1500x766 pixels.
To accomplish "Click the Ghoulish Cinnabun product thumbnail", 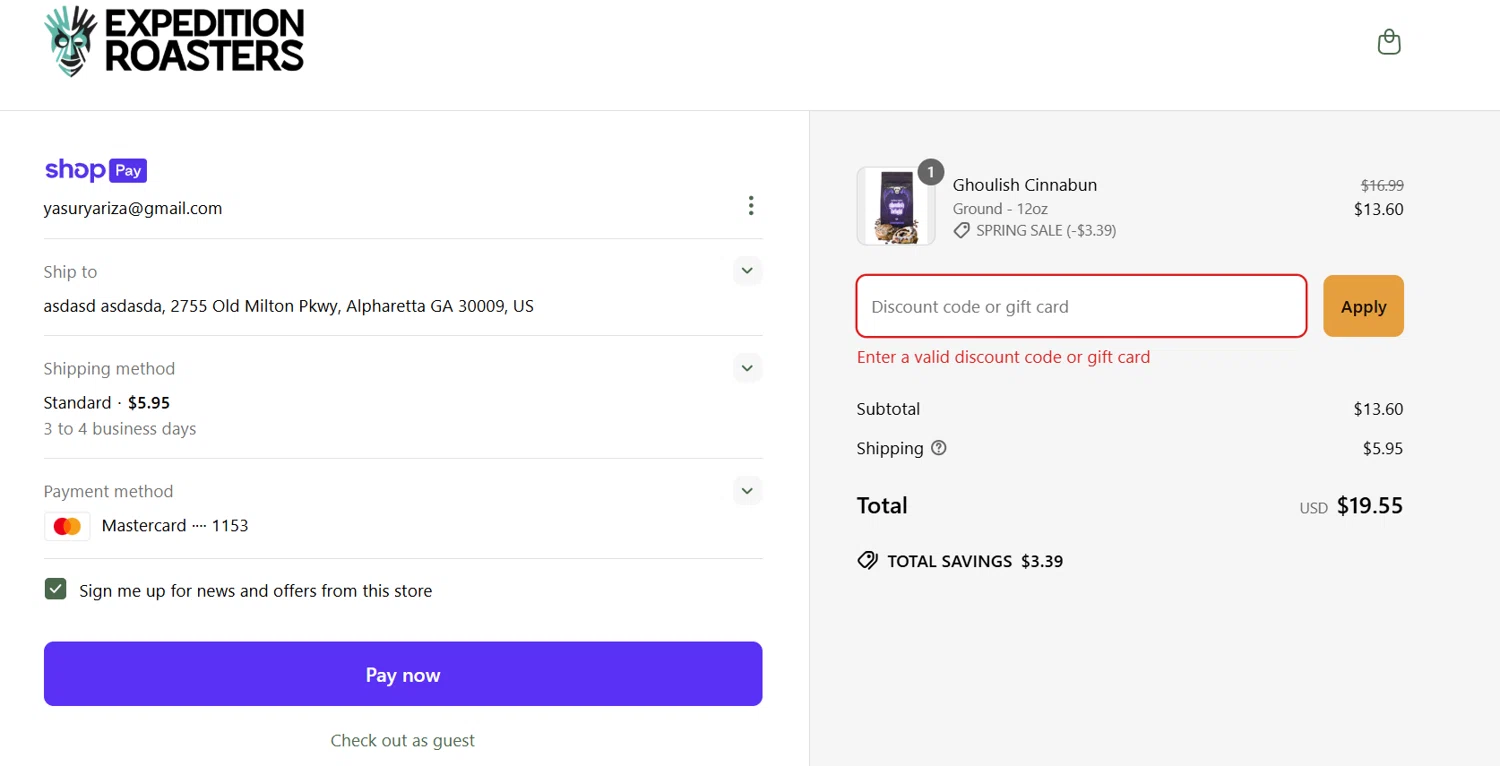I will pyautogui.click(x=896, y=206).
